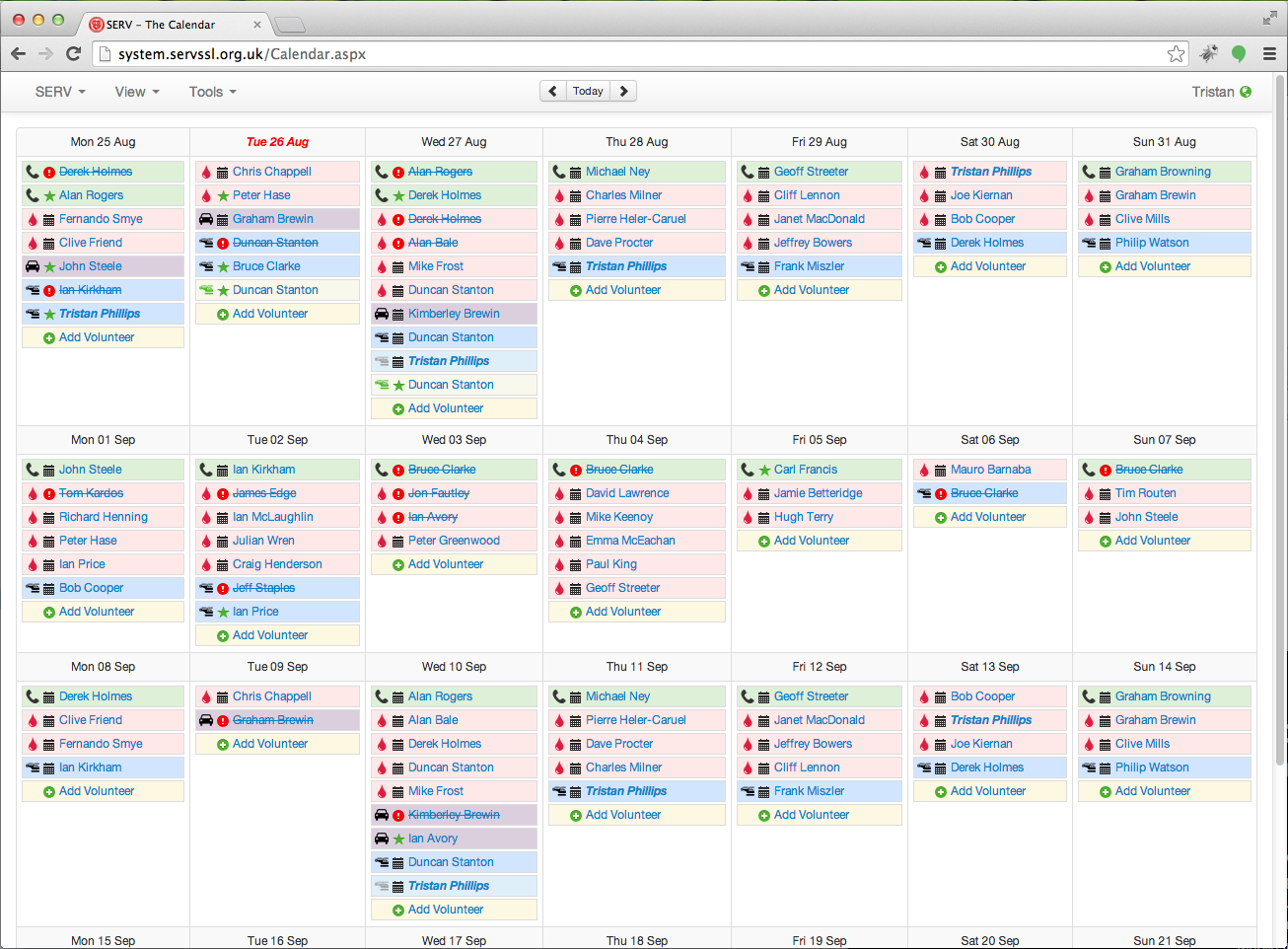Click the green status icon next to Tristan

[1246, 92]
